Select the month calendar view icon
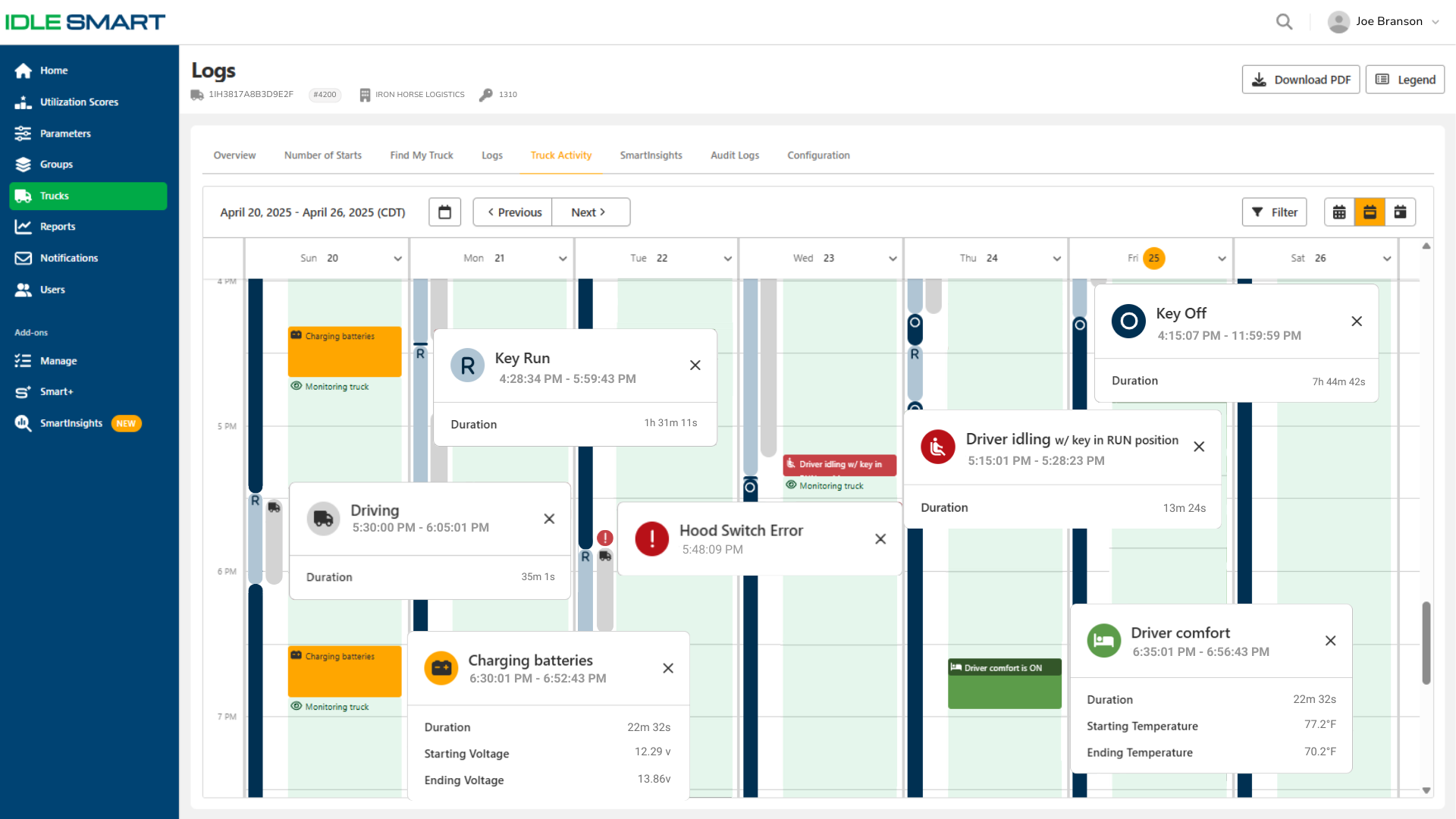This screenshot has height=819, width=1456. coord(1339,212)
